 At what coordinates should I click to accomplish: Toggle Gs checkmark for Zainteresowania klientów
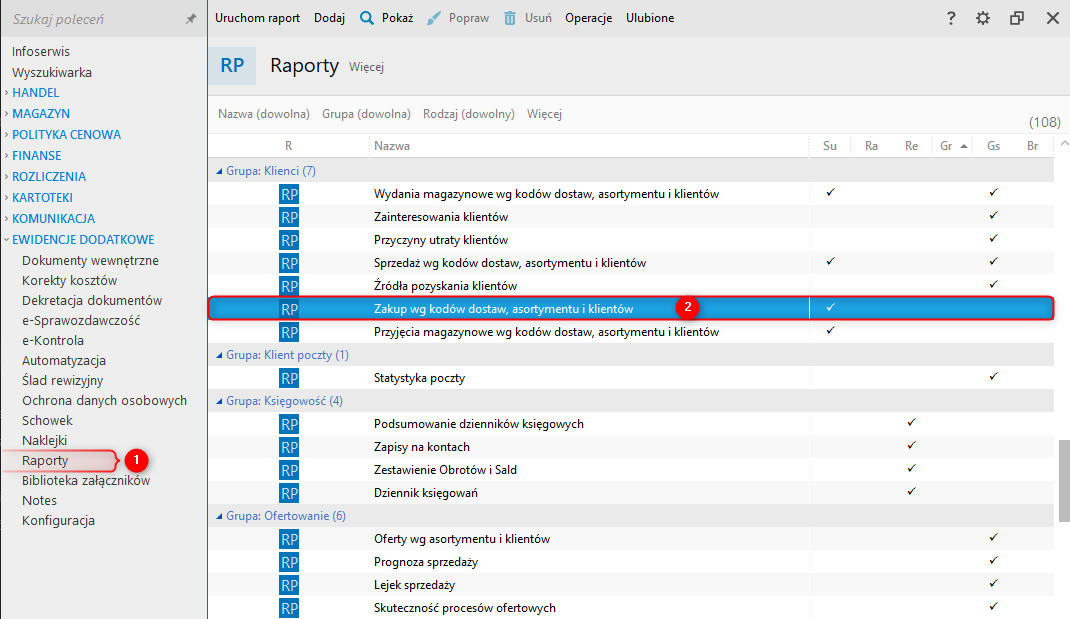[x=993, y=215]
